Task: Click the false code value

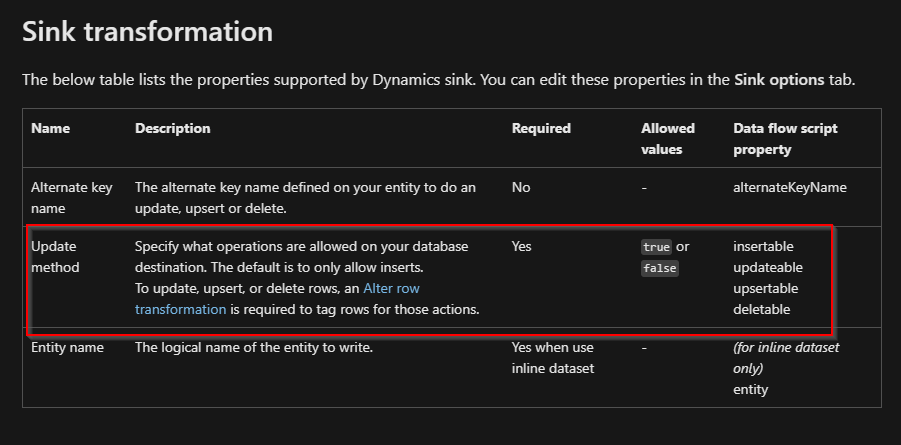Action: point(660,268)
